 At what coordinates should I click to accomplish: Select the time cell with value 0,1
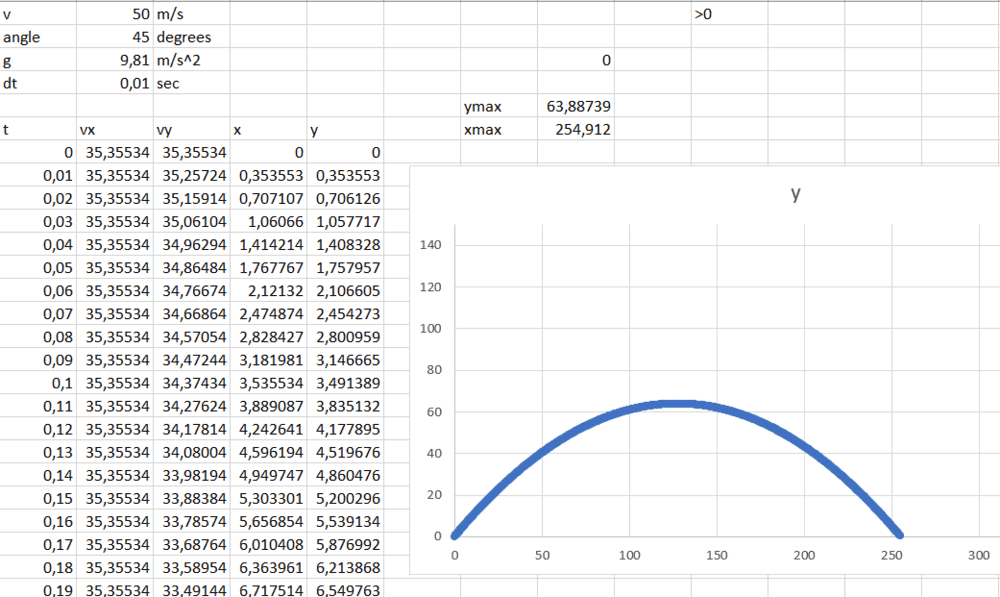point(38,382)
